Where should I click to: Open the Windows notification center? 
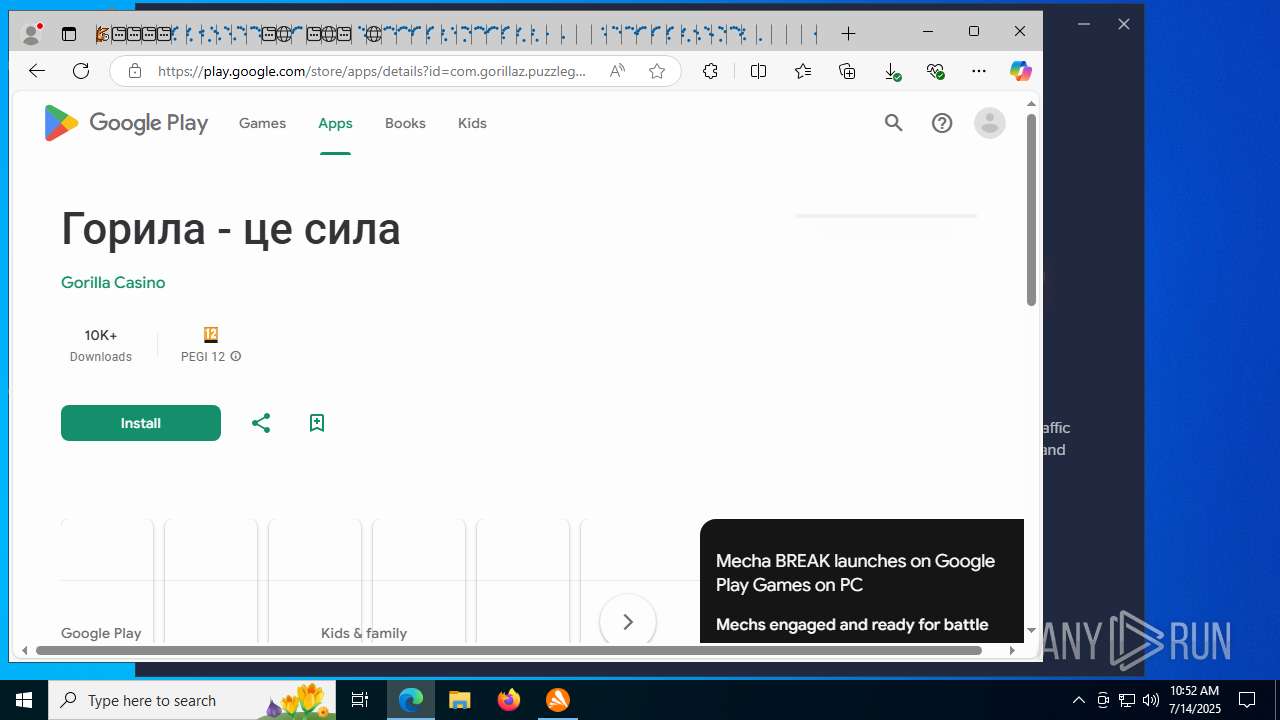coord(1247,700)
